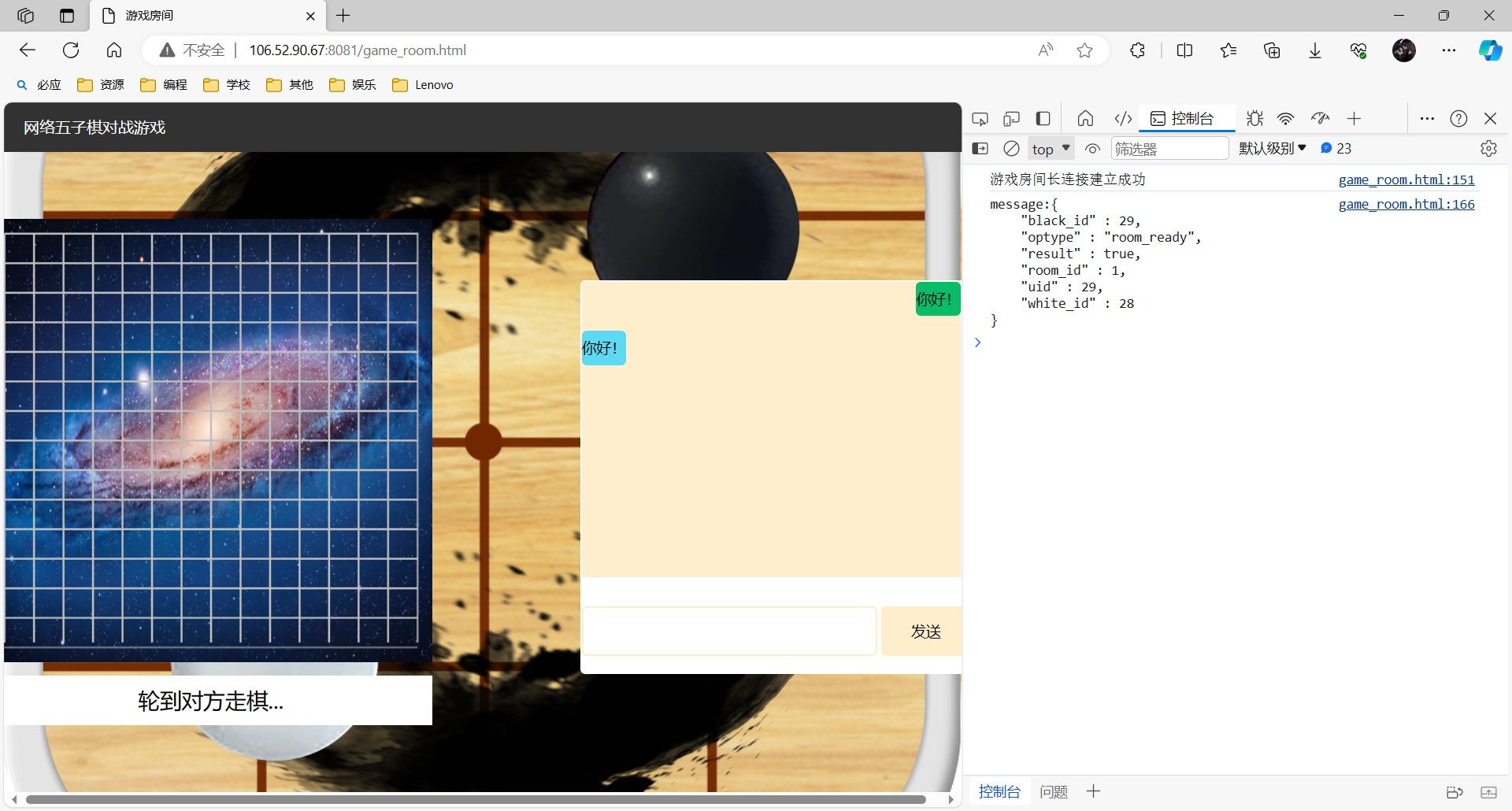Open the DevTools customize menu
The height and width of the screenshot is (811, 1512).
[x=1427, y=119]
